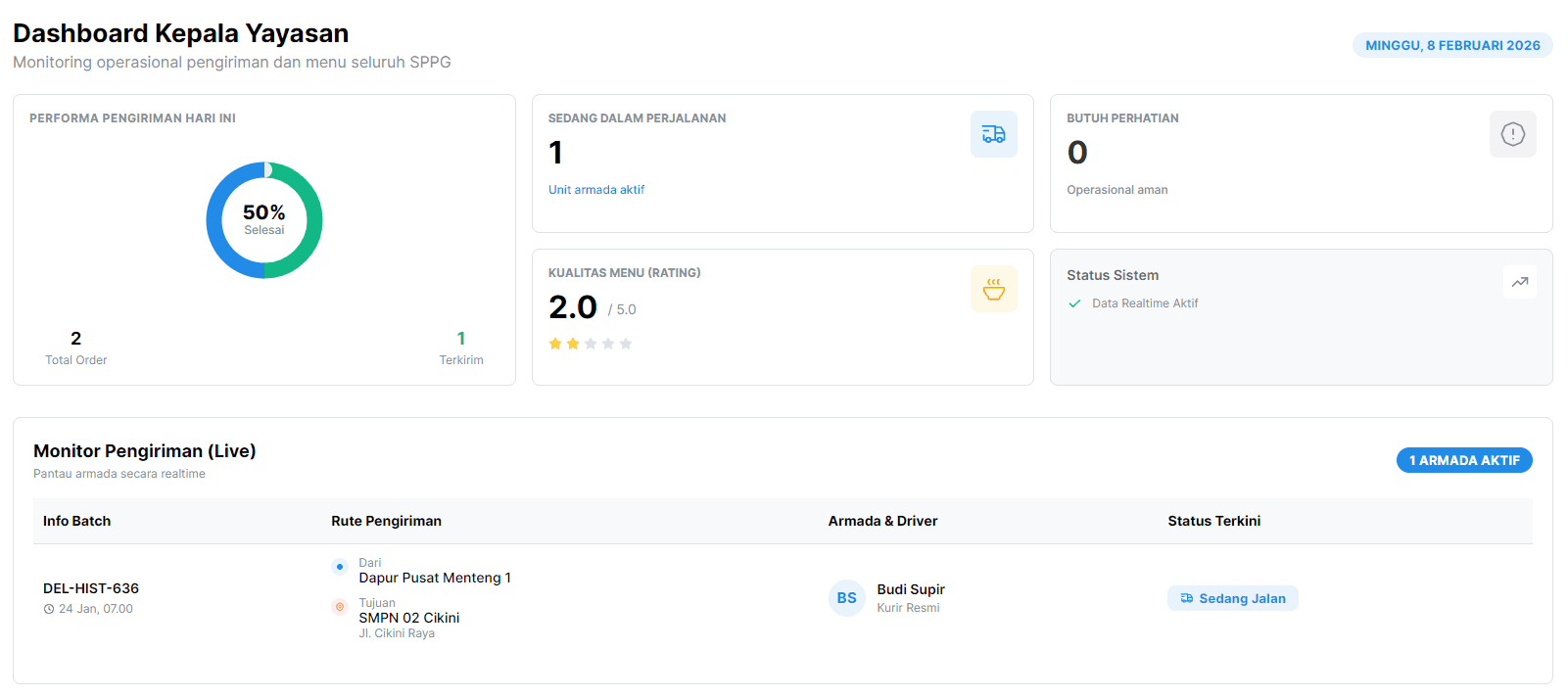Click the Butuh Perhatian count 0
This screenshot has width=1568, height=697.
point(1077,153)
